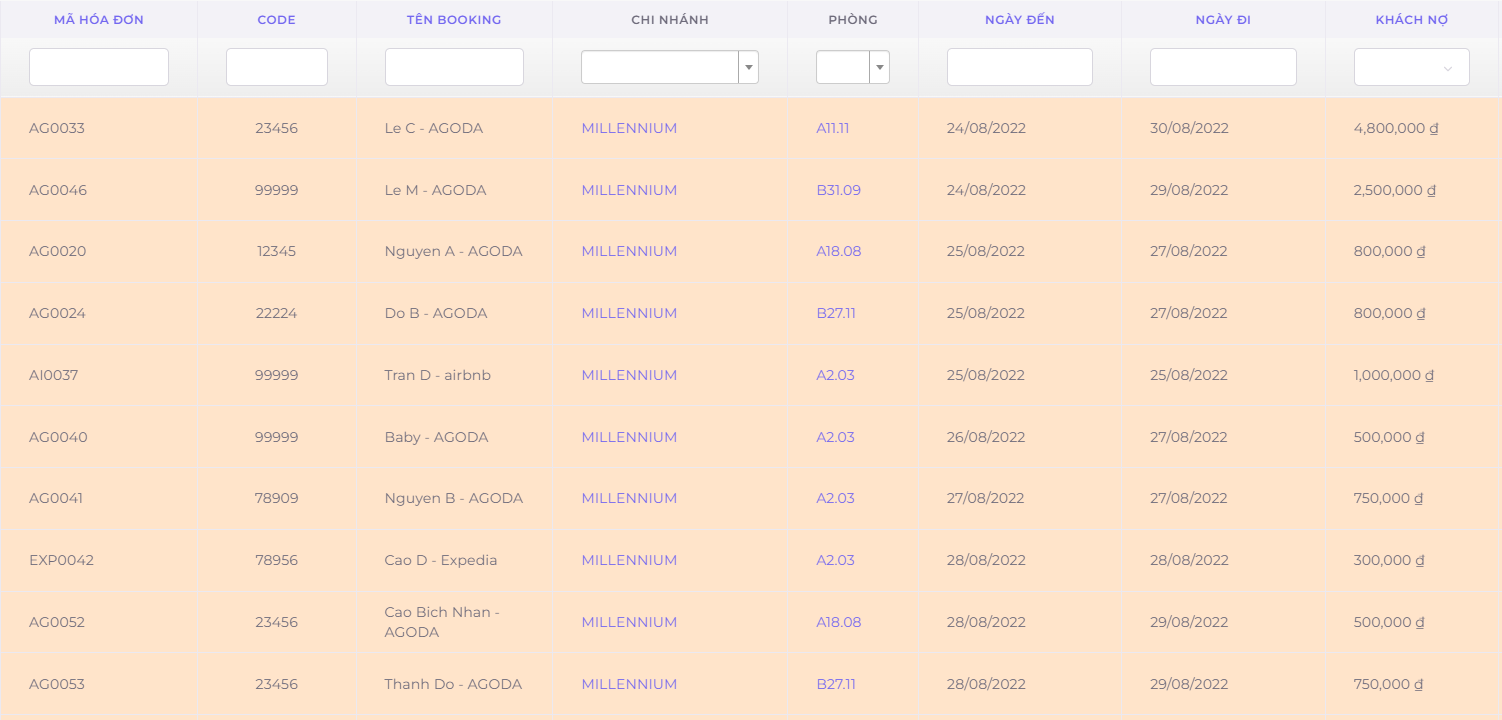Sort by Mã Hóa Đơn column header

click(x=99, y=20)
